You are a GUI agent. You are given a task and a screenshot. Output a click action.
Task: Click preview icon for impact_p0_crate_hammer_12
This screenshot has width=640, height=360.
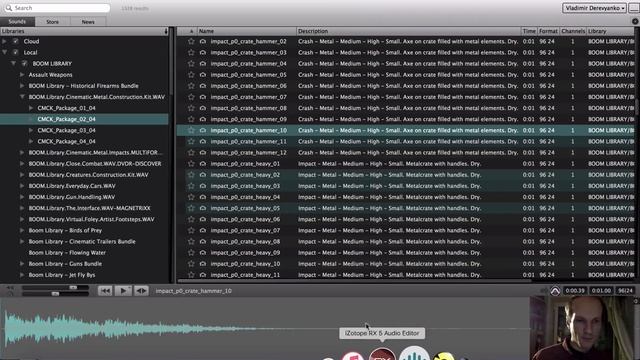click(x=203, y=152)
